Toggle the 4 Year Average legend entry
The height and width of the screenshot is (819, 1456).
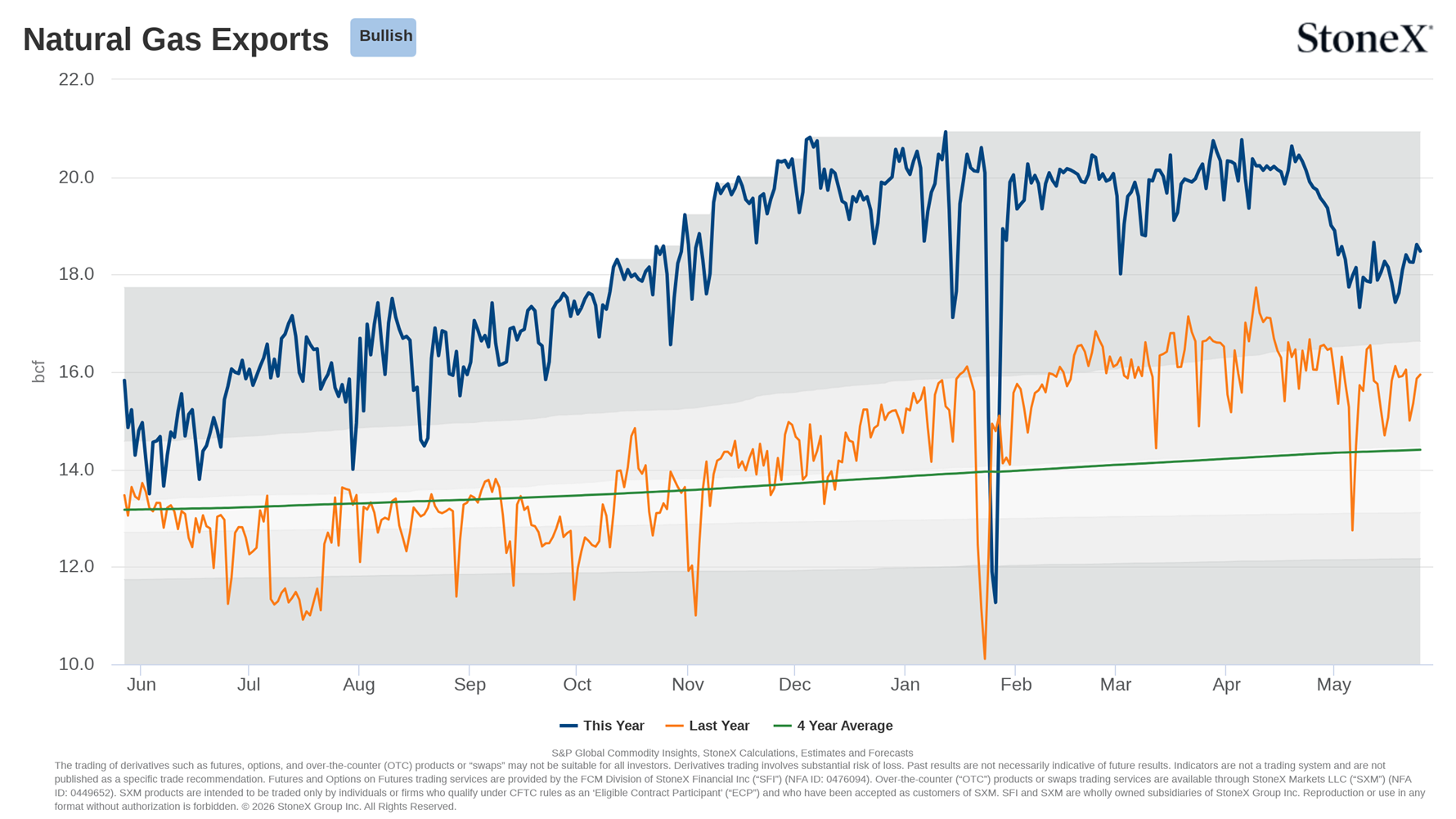tap(833, 726)
